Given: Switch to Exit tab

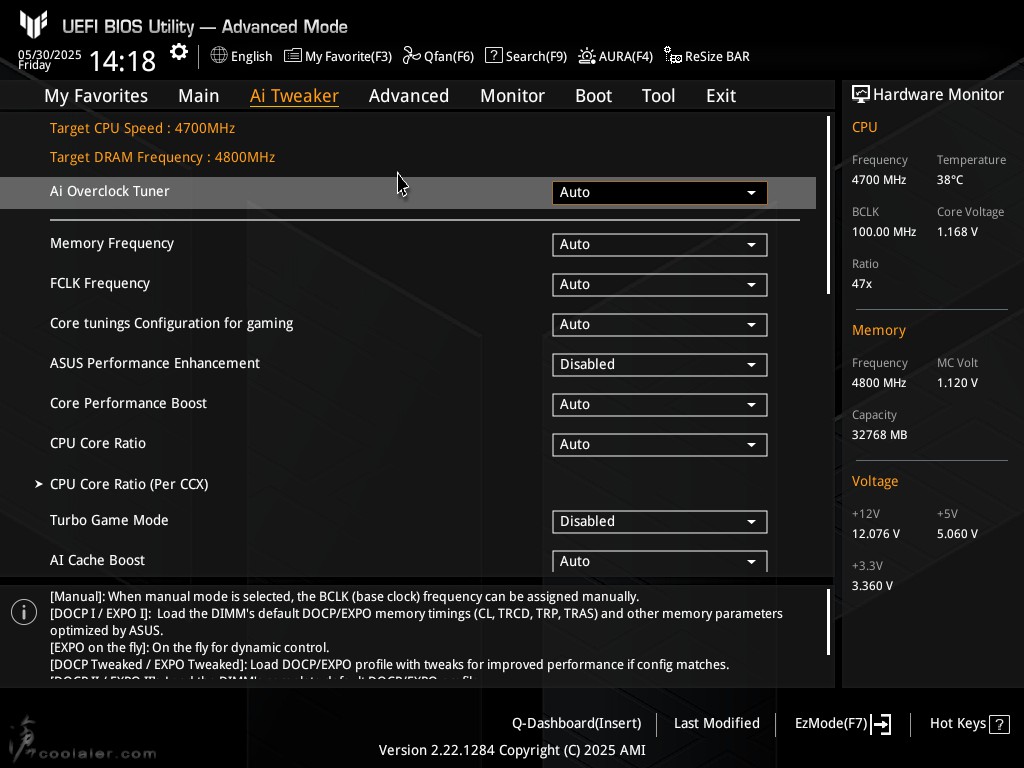Looking at the screenshot, I should [x=721, y=96].
